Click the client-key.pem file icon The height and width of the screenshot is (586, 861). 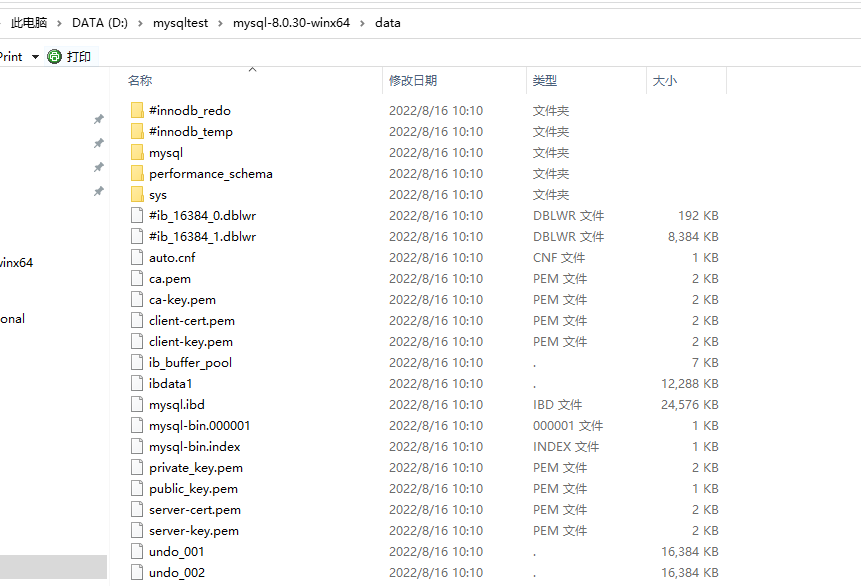tap(137, 341)
